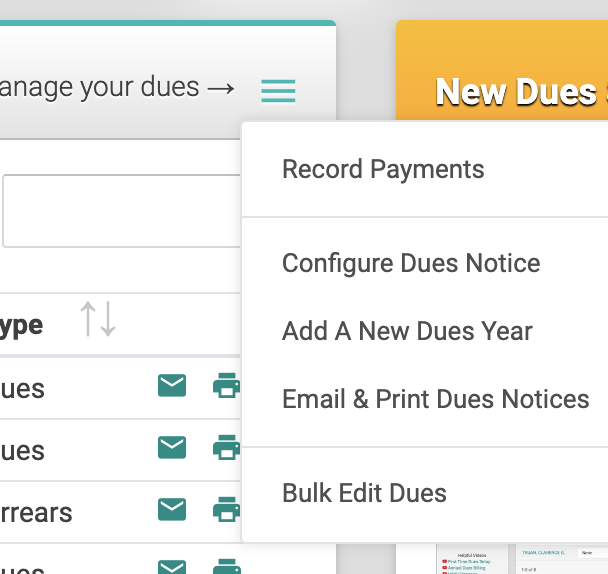Image resolution: width=608 pixels, height=574 pixels.
Task: Select Bulk Edit Dues option
Action: pos(364,493)
